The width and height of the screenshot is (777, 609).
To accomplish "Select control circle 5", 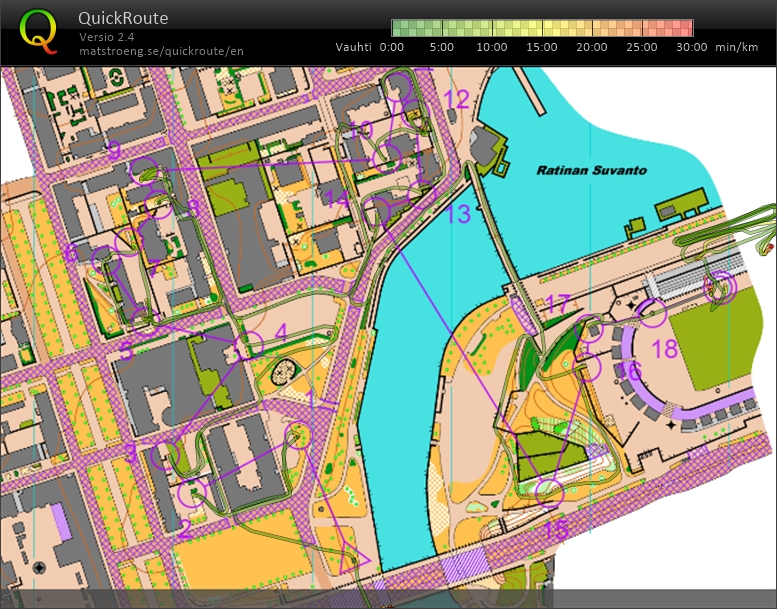I will tap(142, 319).
